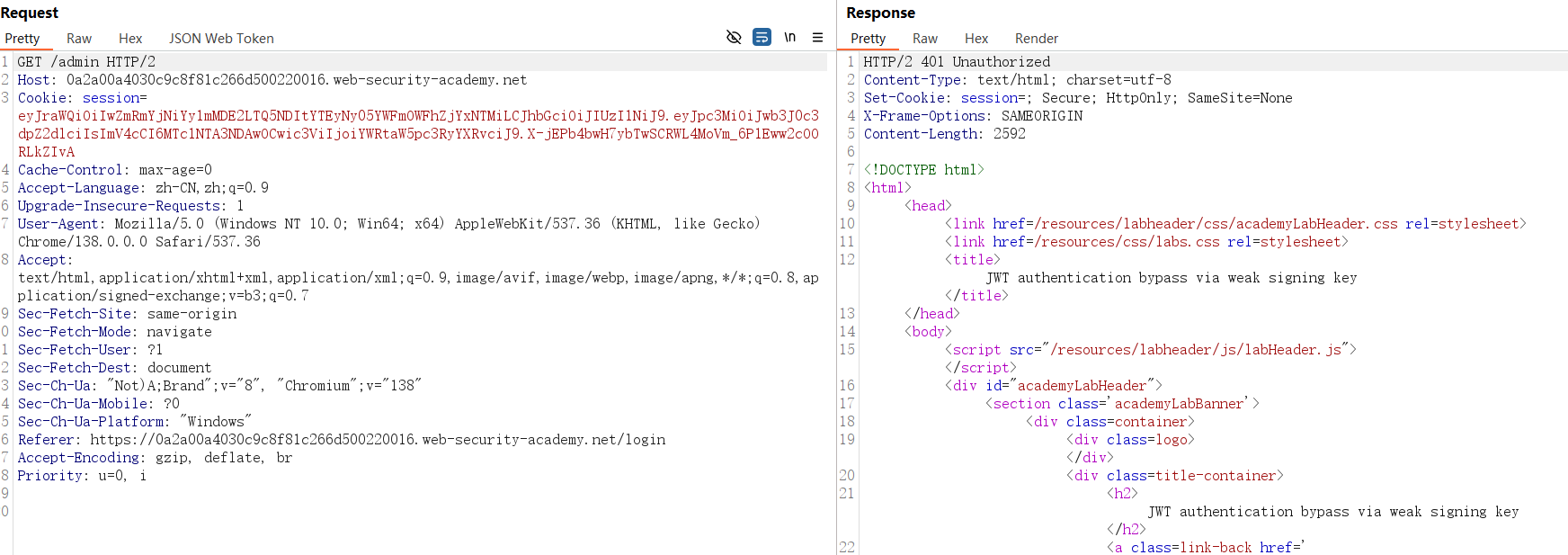This screenshot has height=555, width=1568.
Task: Click the Cache-Control: max-age=0 line
Action: coord(115,170)
